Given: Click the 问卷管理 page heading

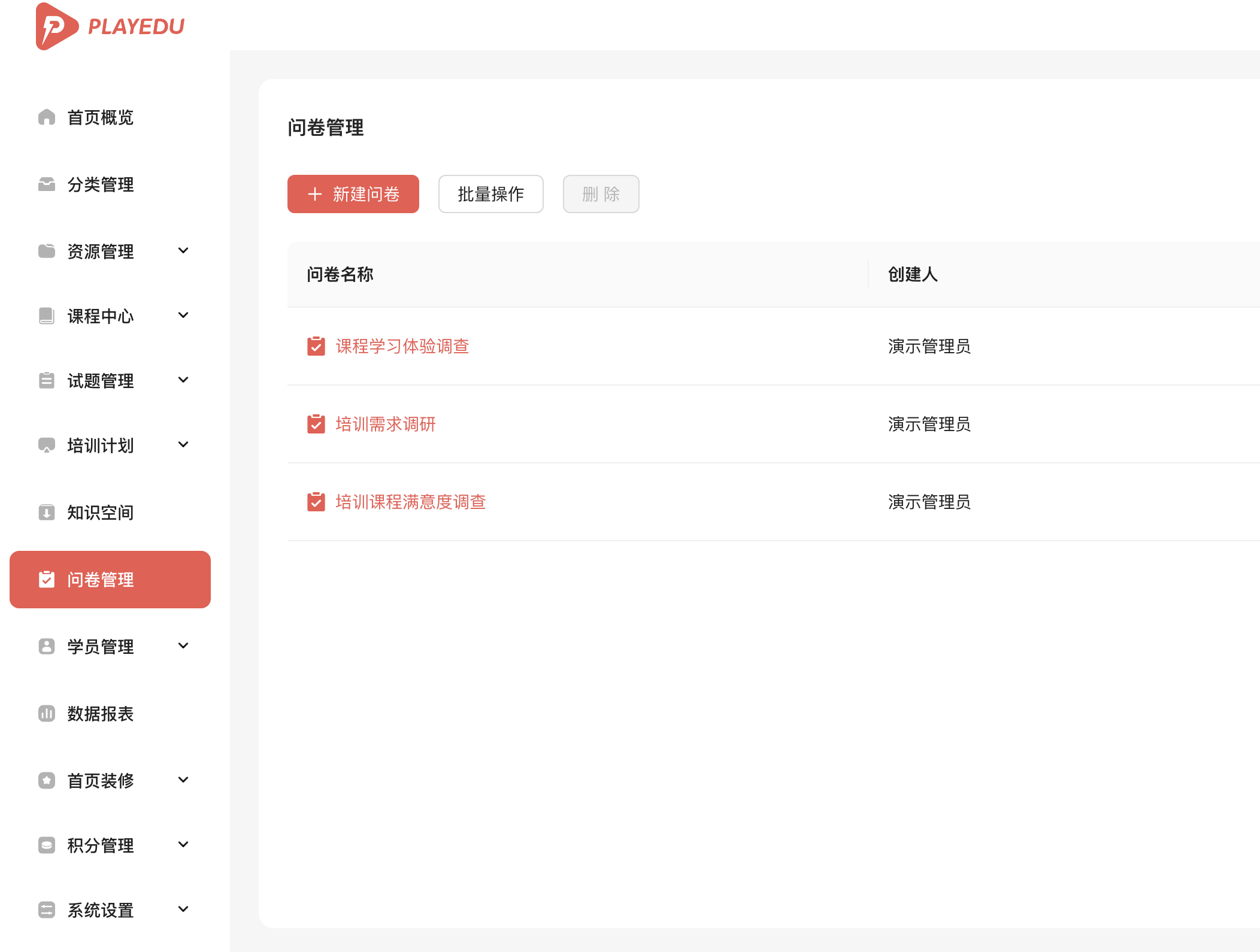Looking at the screenshot, I should pyautogui.click(x=326, y=128).
